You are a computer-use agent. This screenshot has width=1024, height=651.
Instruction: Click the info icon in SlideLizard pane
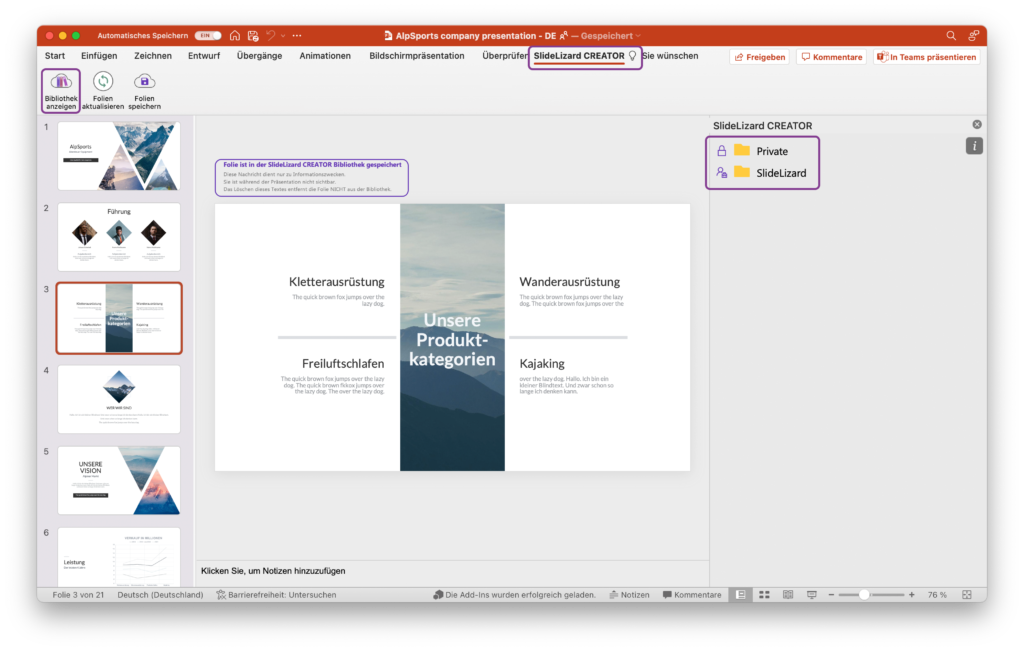point(974,146)
